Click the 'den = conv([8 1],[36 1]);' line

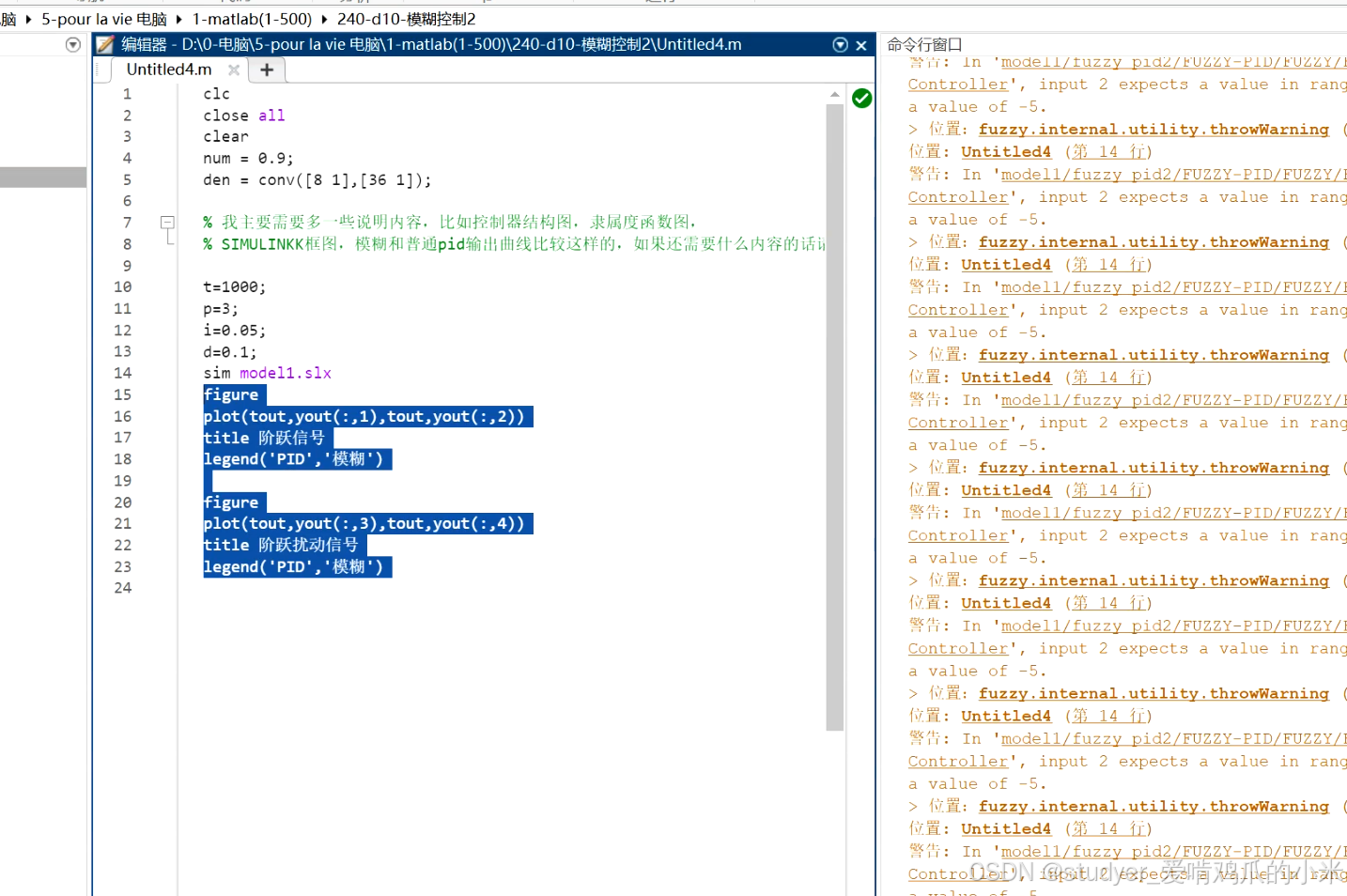tap(317, 180)
